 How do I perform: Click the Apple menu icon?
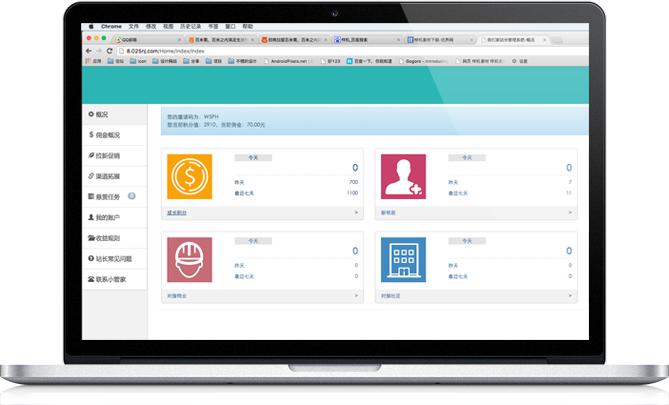(89, 27)
